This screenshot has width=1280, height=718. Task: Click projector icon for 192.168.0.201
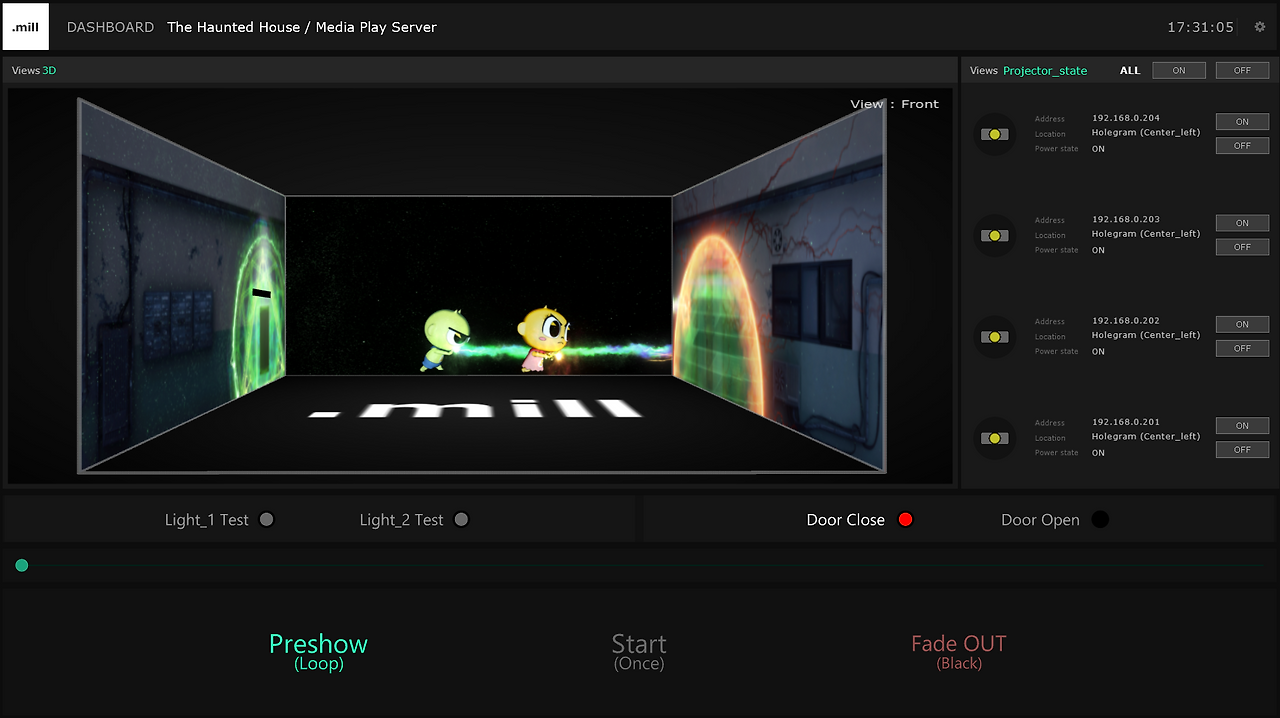[994, 438]
